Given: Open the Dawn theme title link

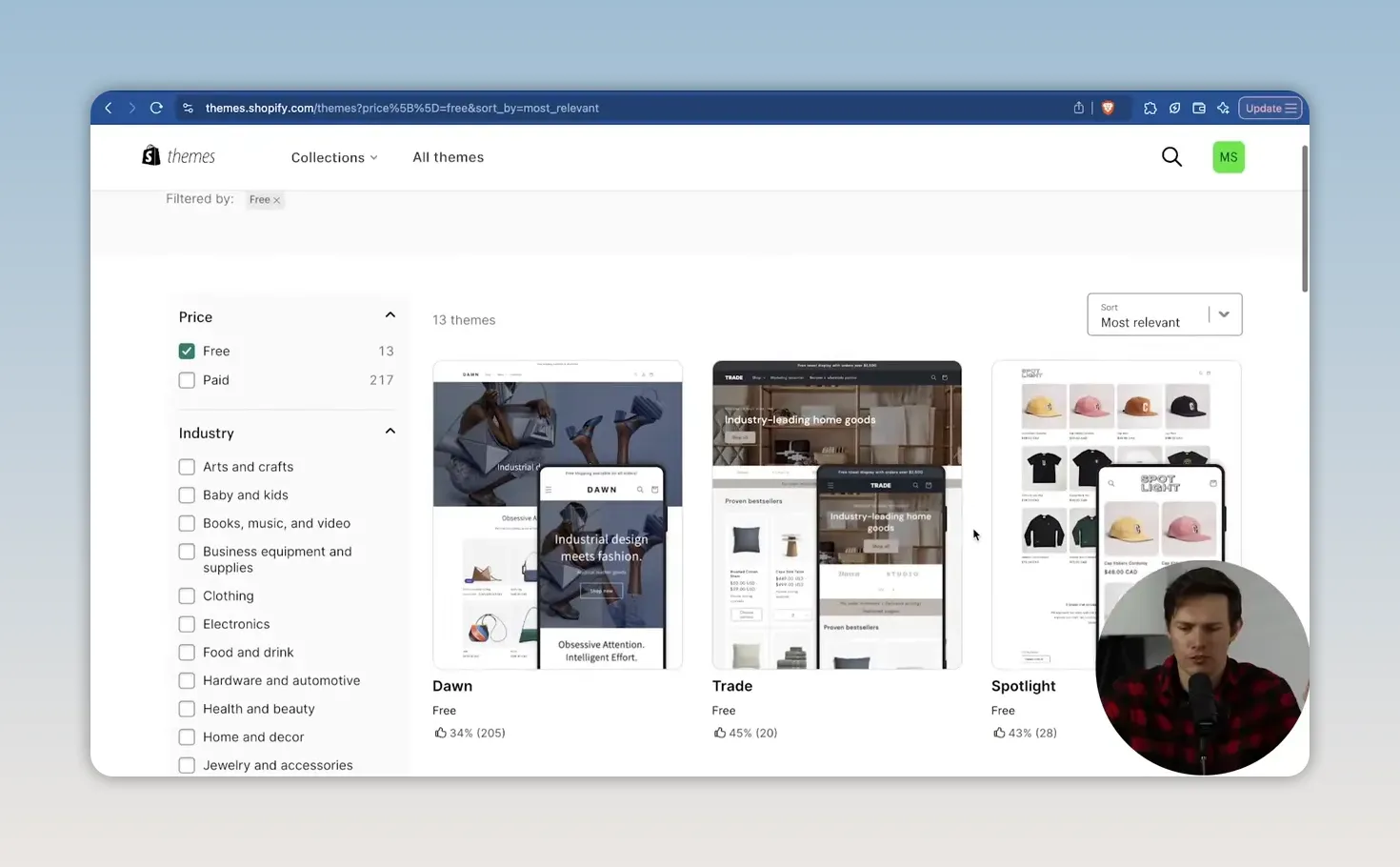Looking at the screenshot, I should coord(452,686).
